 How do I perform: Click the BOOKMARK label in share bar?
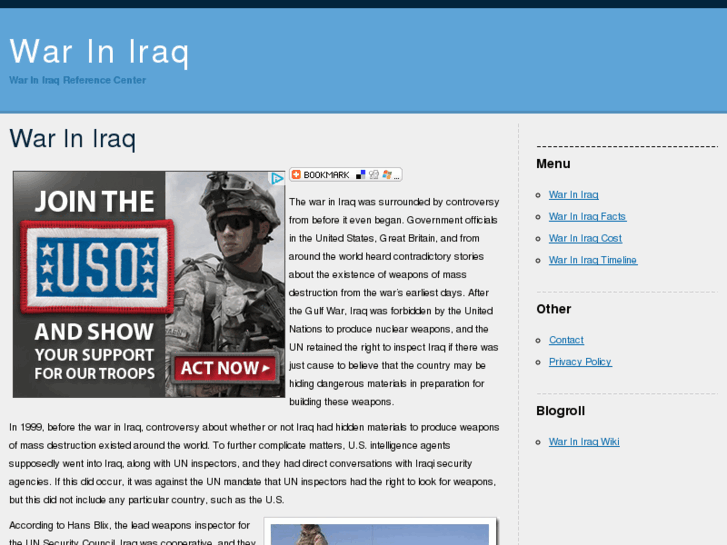pos(326,175)
